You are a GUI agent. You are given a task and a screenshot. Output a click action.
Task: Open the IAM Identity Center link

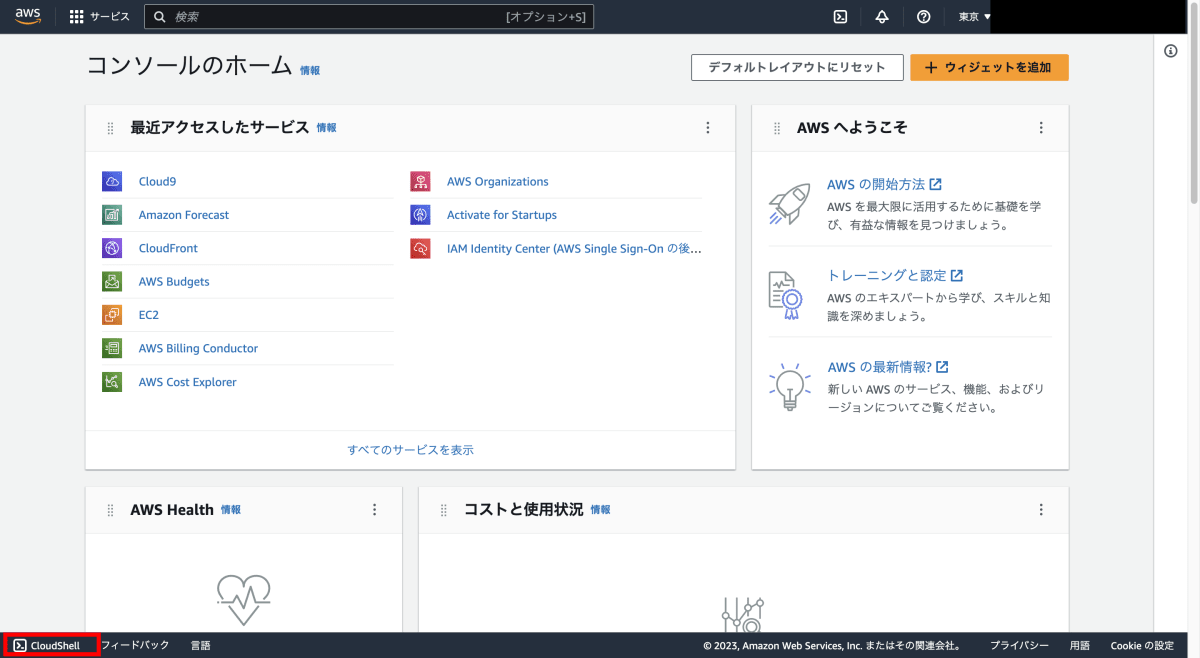point(574,248)
